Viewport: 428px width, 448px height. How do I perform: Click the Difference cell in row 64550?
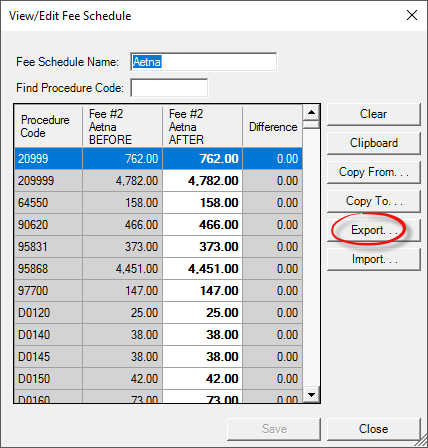click(273, 203)
